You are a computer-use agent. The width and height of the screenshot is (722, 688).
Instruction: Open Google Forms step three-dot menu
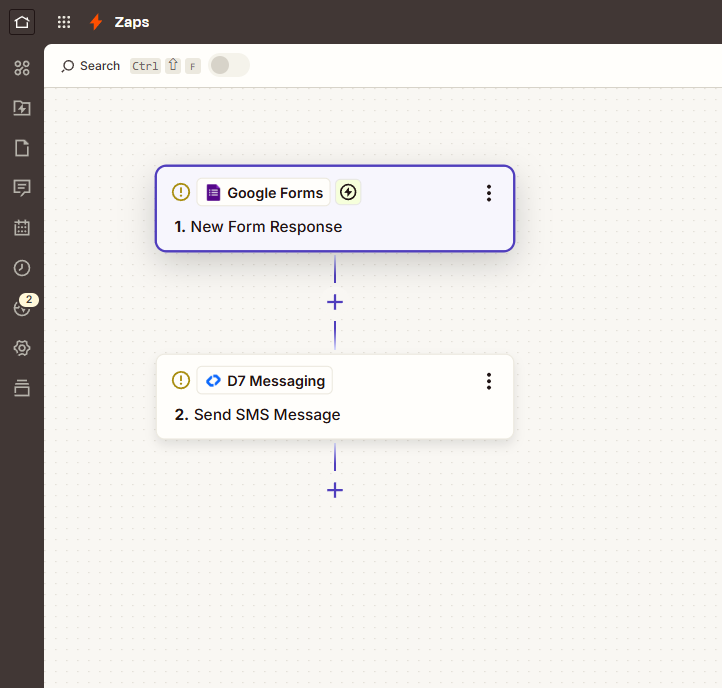489,193
